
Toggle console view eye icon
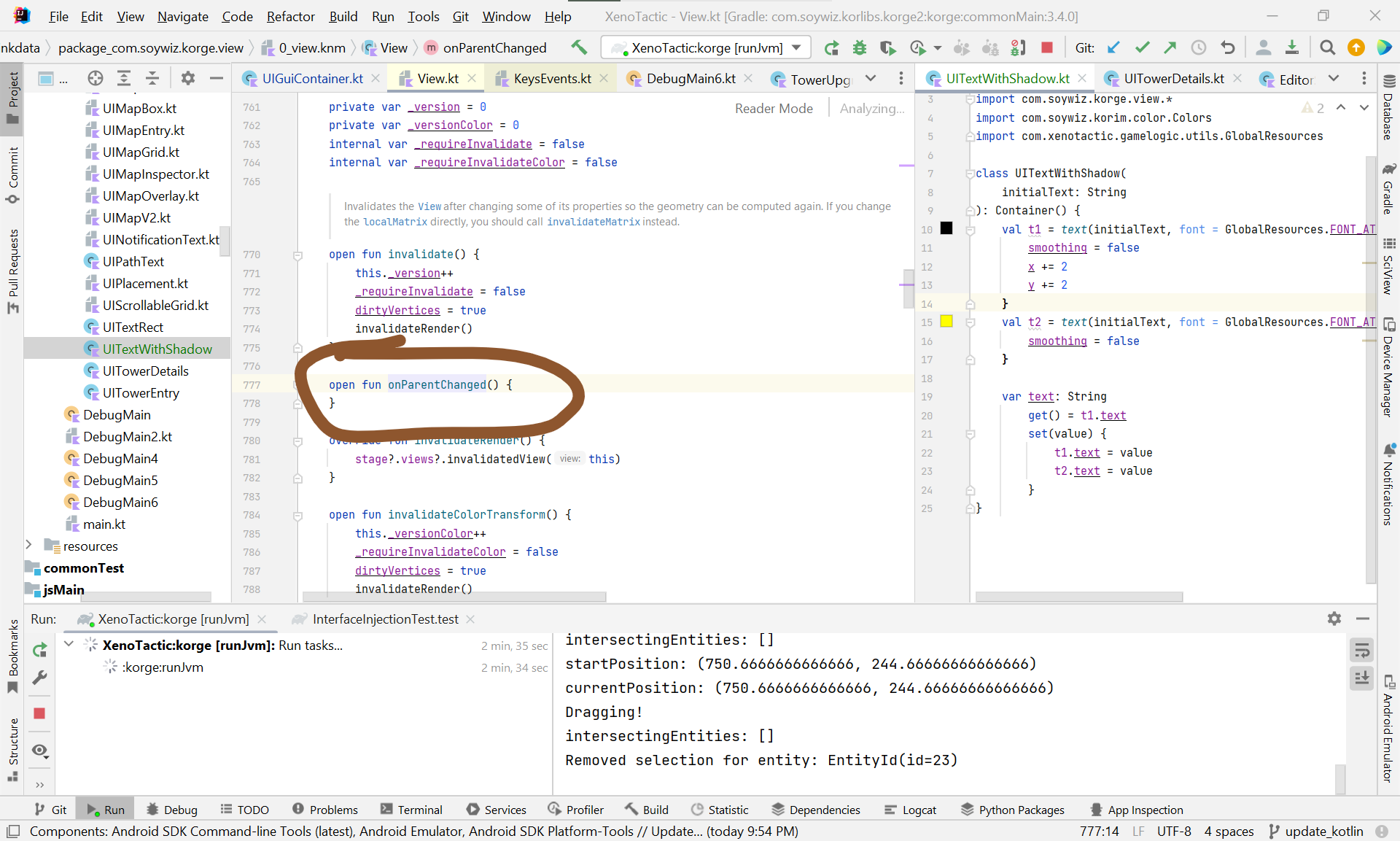pos(39,751)
